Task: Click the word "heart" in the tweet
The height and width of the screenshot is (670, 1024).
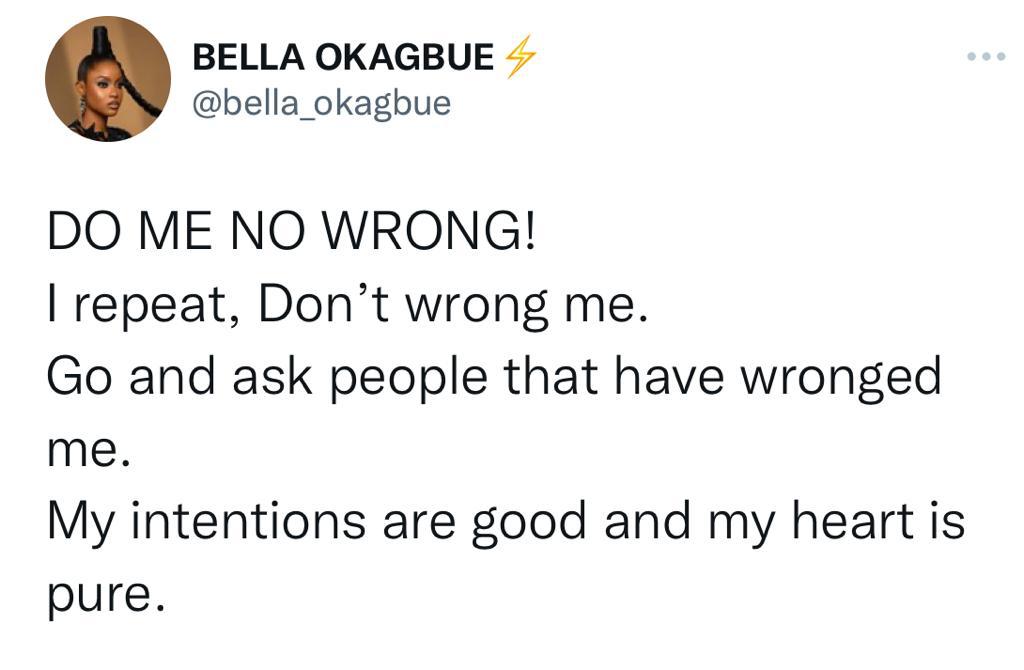Action: [x=853, y=521]
